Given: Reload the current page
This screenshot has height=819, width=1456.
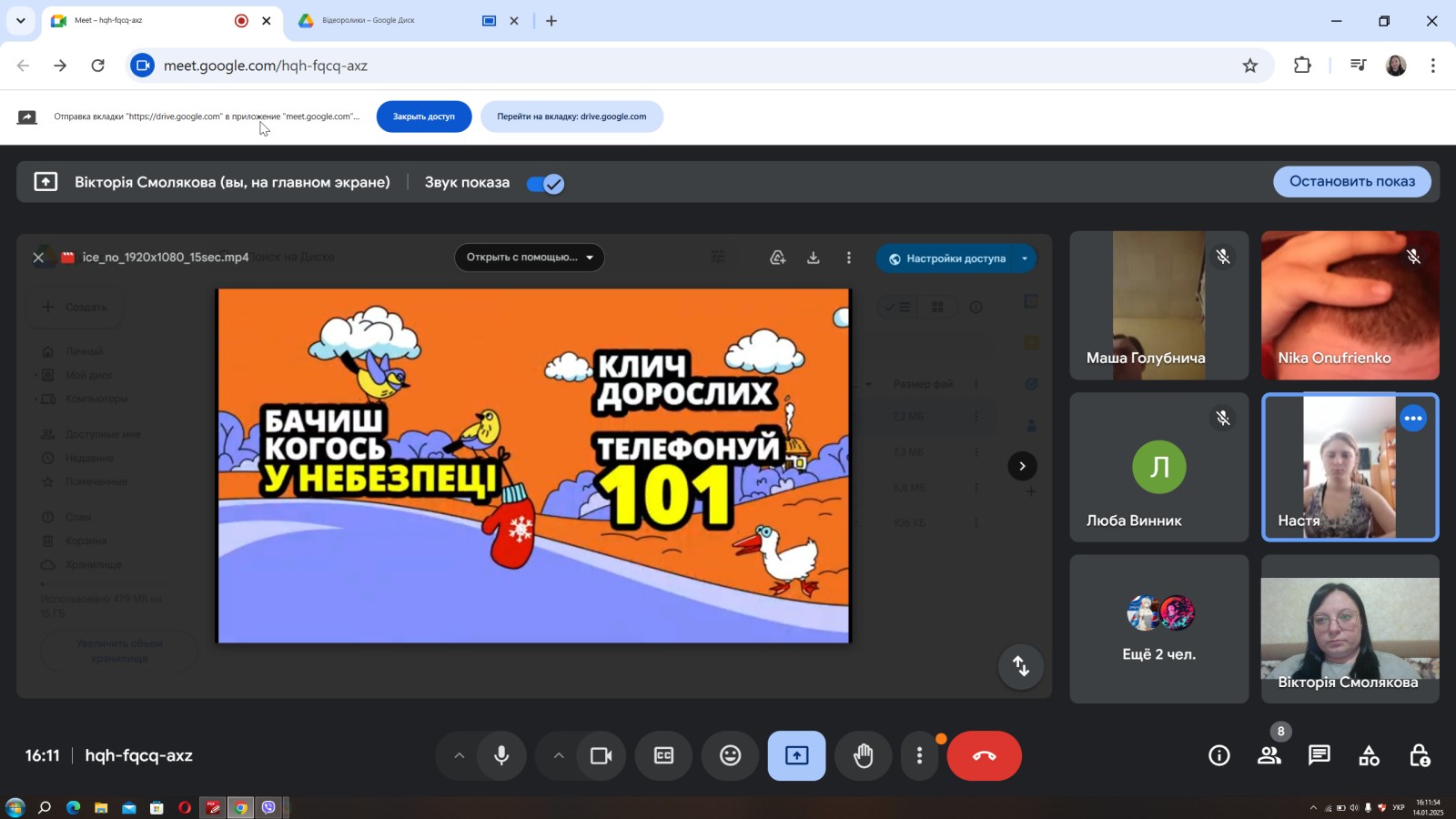Looking at the screenshot, I should 98,66.
